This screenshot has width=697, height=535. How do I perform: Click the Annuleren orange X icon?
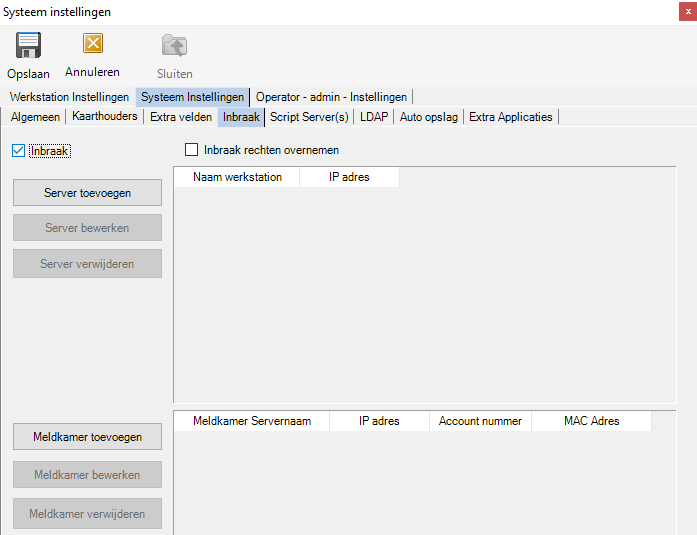coord(92,44)
